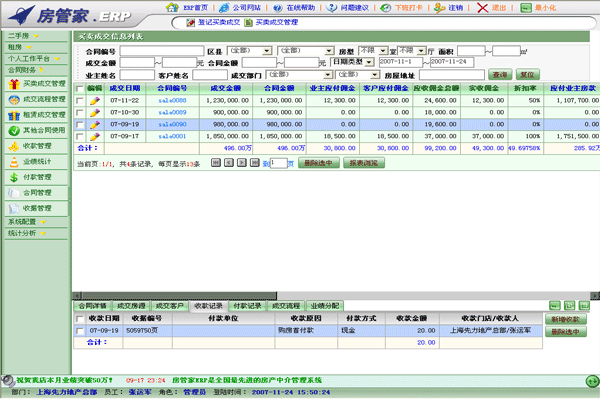
Task: Open the 公司网站 toolbar item
Action: tap(243, 8)
